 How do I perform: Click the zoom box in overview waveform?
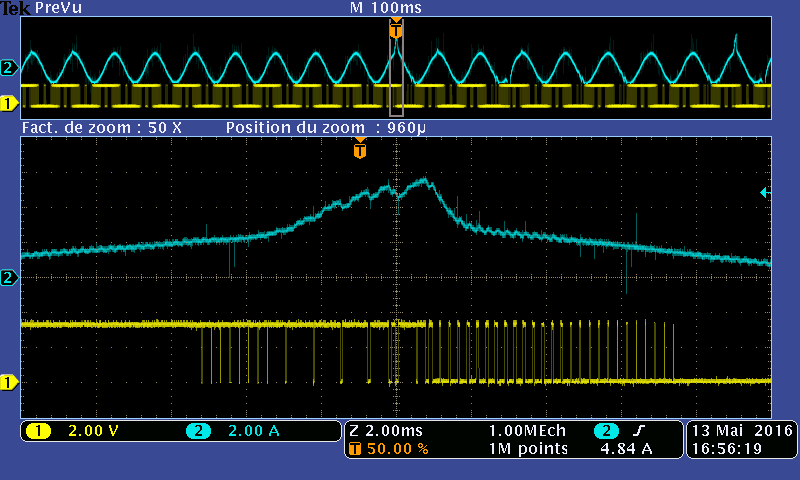(x=396, y=68)
